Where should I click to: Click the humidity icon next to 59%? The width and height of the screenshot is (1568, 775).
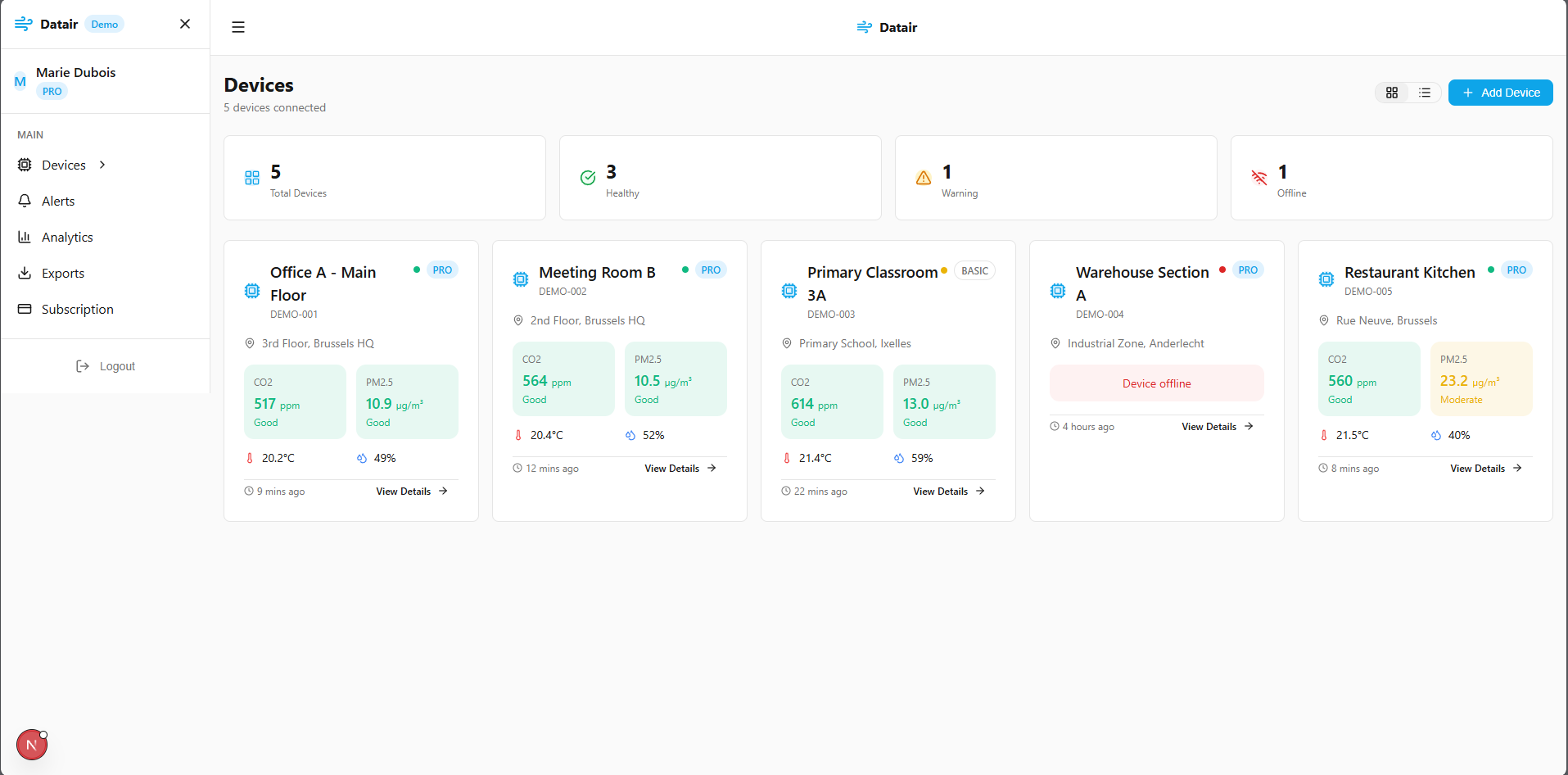tap(899, 458)
